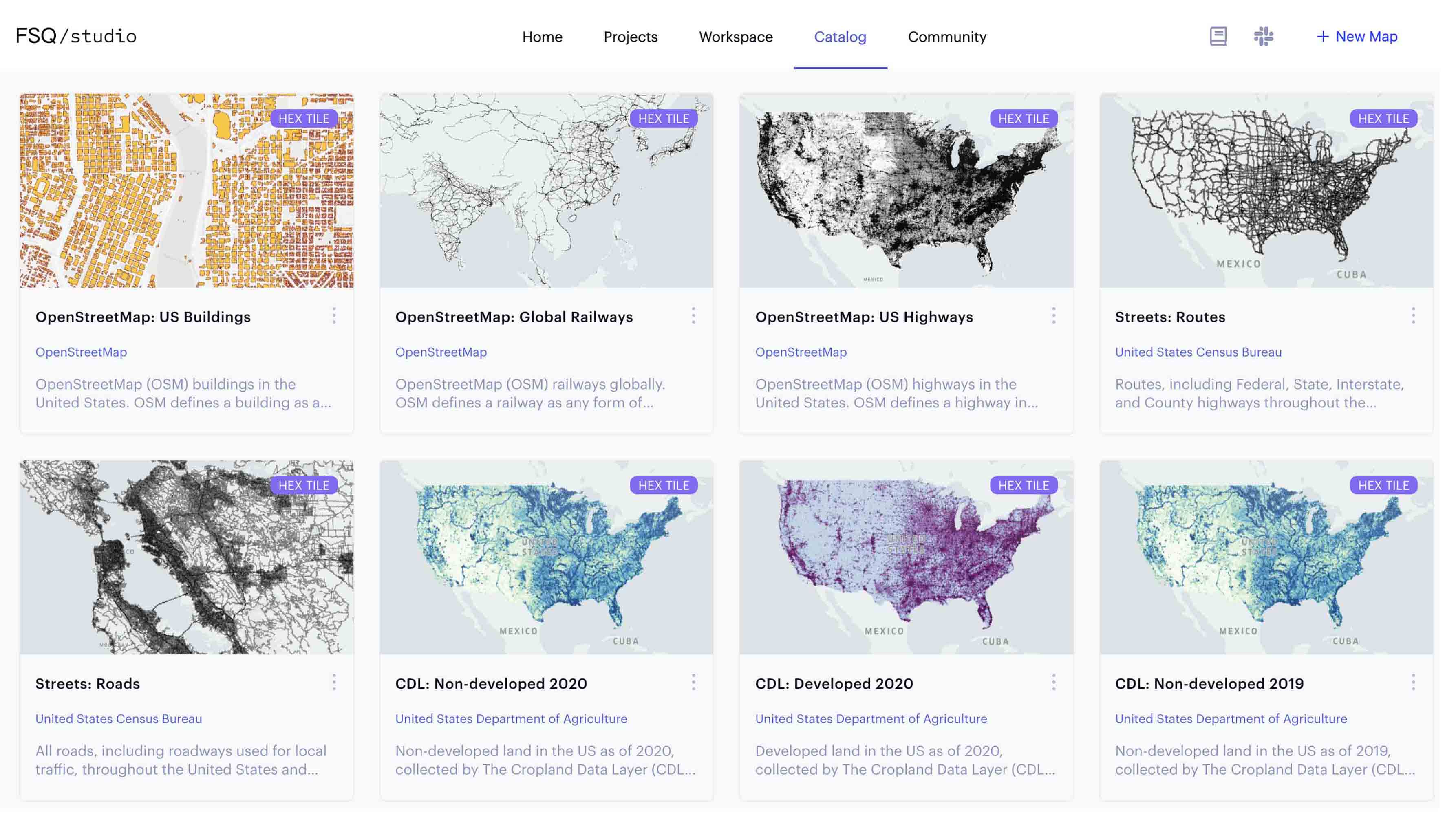Image resolution: width=1456 pixels, height=828 pixels.
Task: Click description "OpenStreetMap (OSM) railways globally"
Action: tap(530, 394)
